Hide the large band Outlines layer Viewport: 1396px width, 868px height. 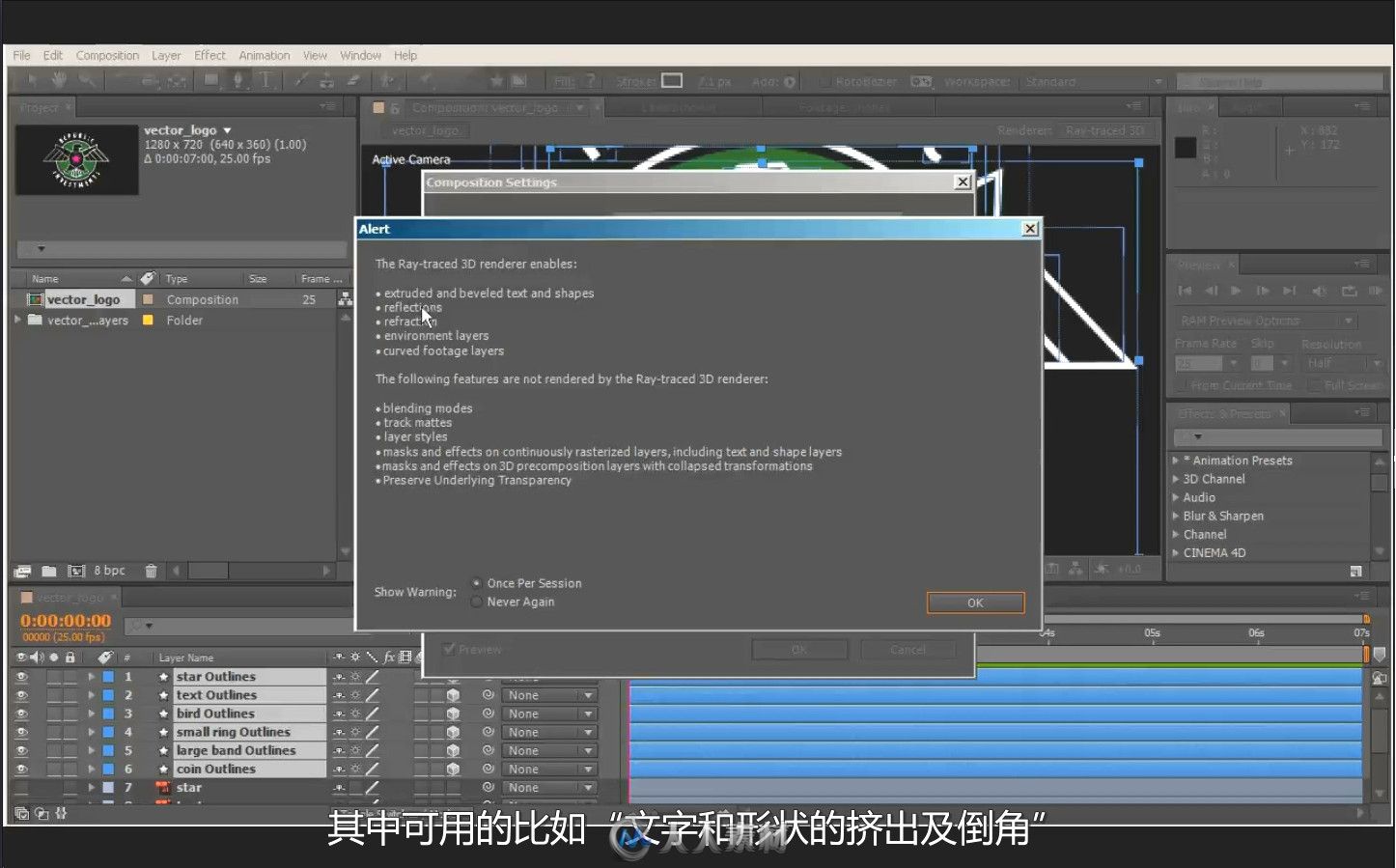[21, 750]
